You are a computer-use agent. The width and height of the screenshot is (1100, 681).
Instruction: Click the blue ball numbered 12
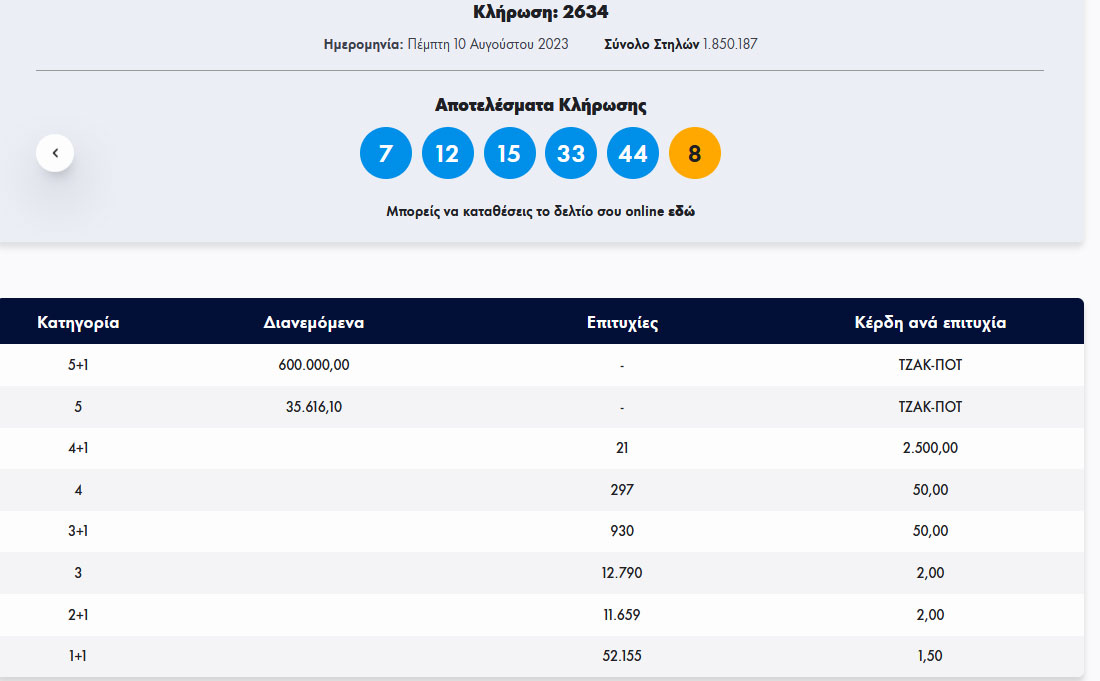[x=448, y=153]
